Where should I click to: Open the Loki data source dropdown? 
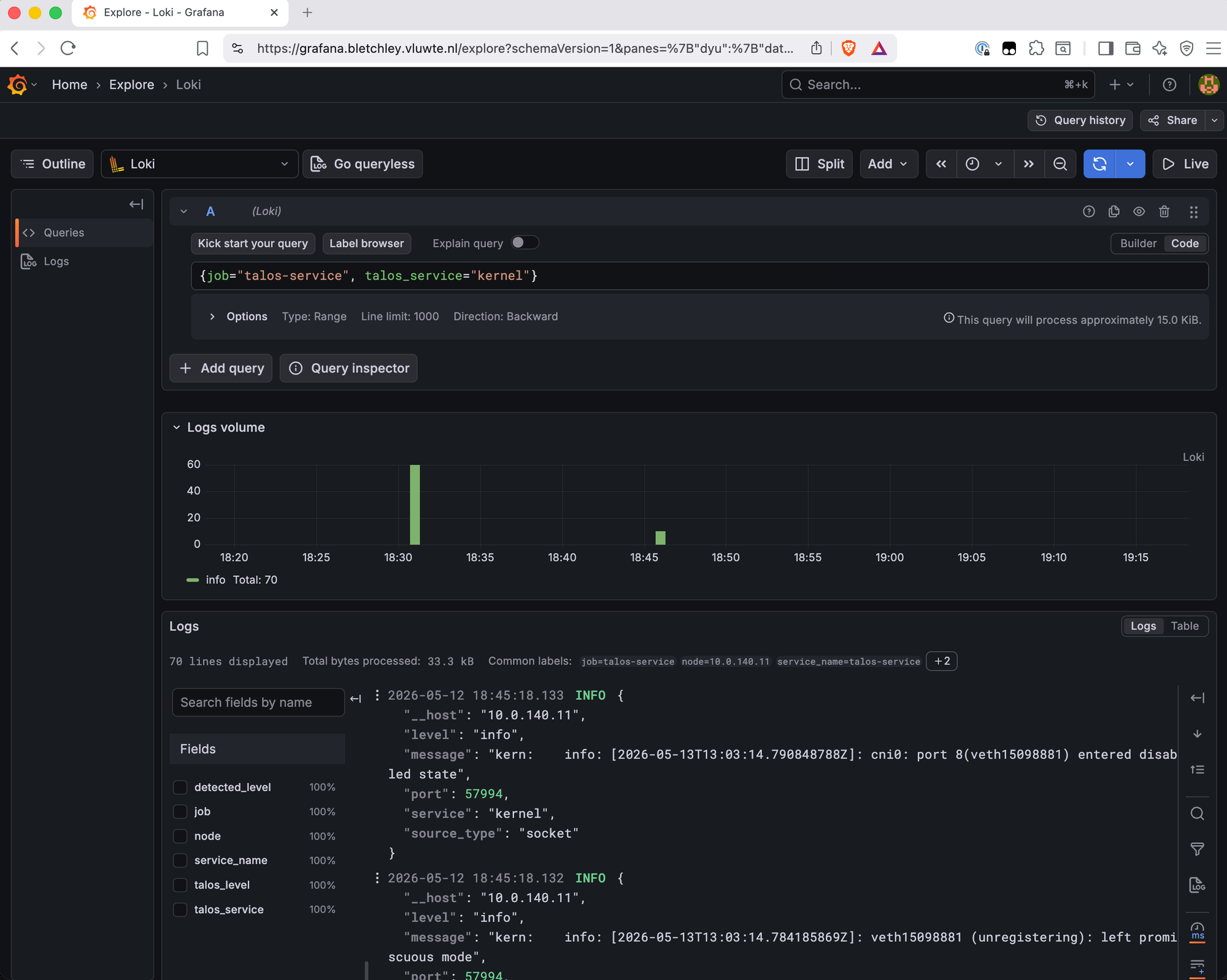pos(199,164)
